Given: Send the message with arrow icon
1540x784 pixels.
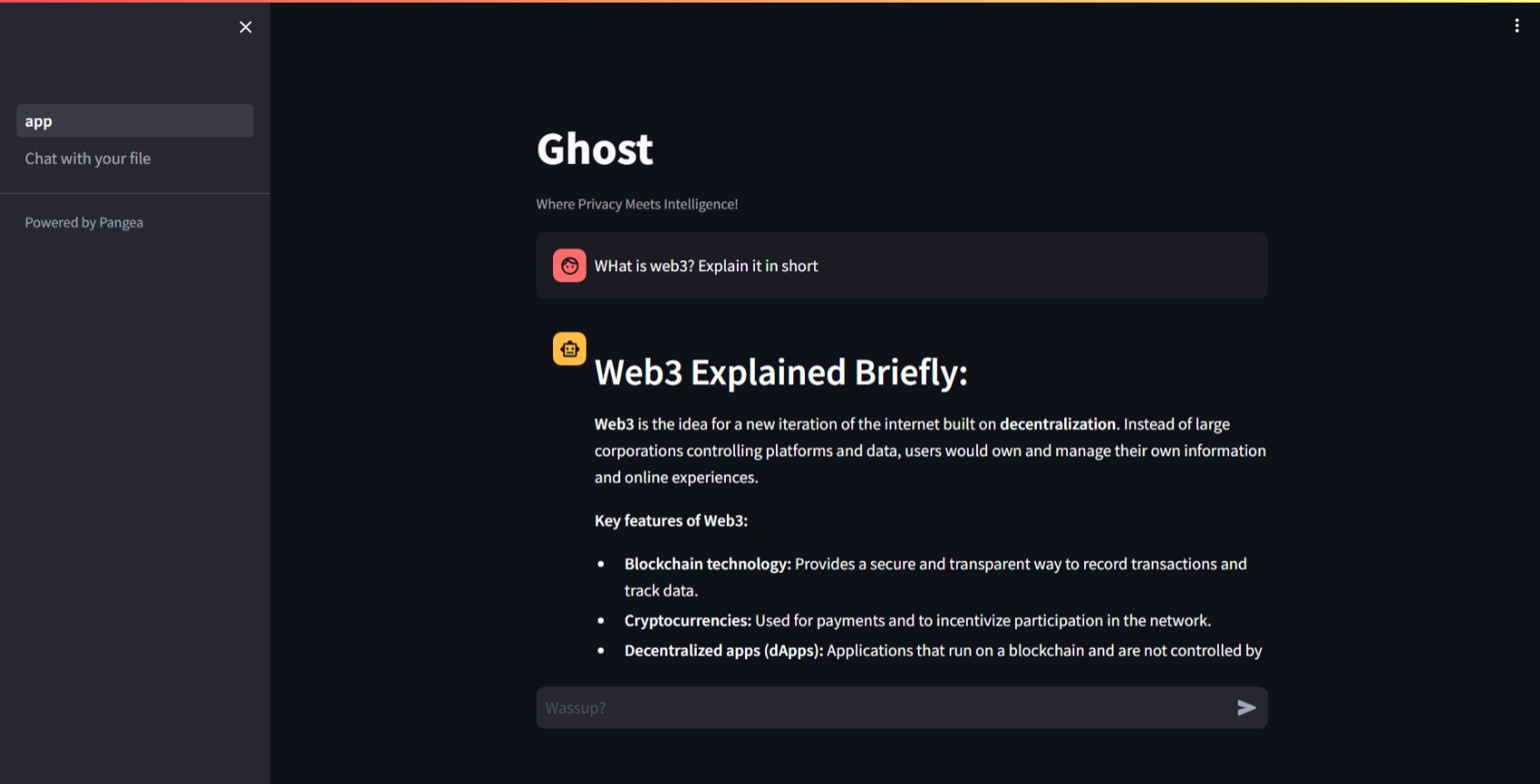Looking at the screenshot, I should coord(1246,708).
